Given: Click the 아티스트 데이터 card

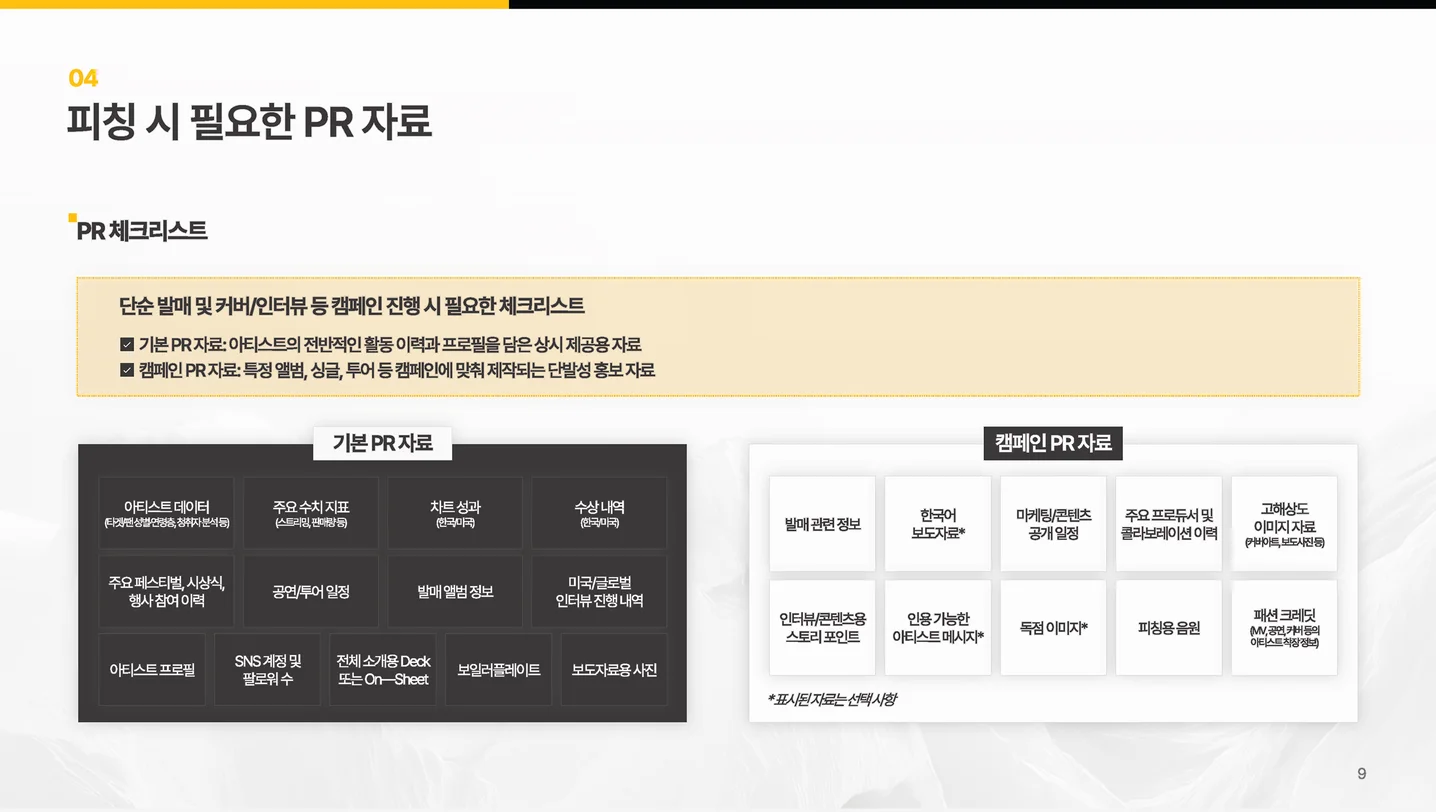Looking at the screenshot, I should click(167, 513).
